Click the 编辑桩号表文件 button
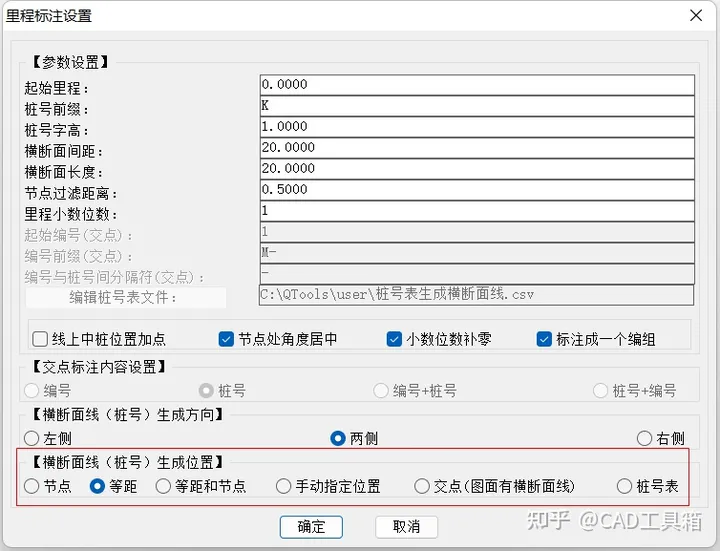This screenshot has height=551, width=720. (x=126, y=298)
